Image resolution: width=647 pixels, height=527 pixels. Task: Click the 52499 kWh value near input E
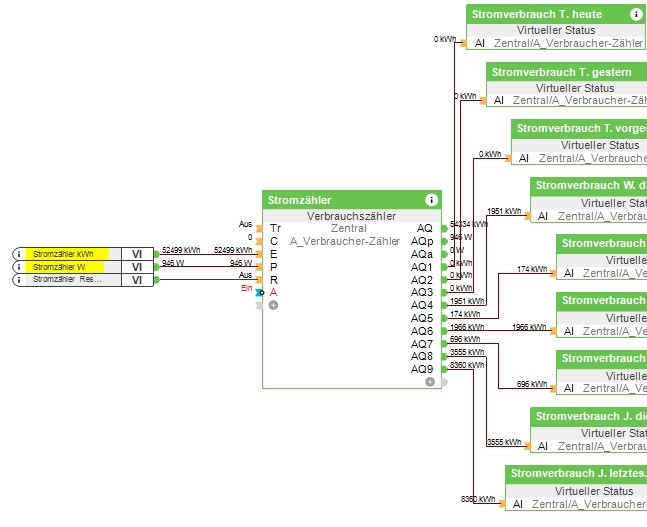(x=233, y=250)
